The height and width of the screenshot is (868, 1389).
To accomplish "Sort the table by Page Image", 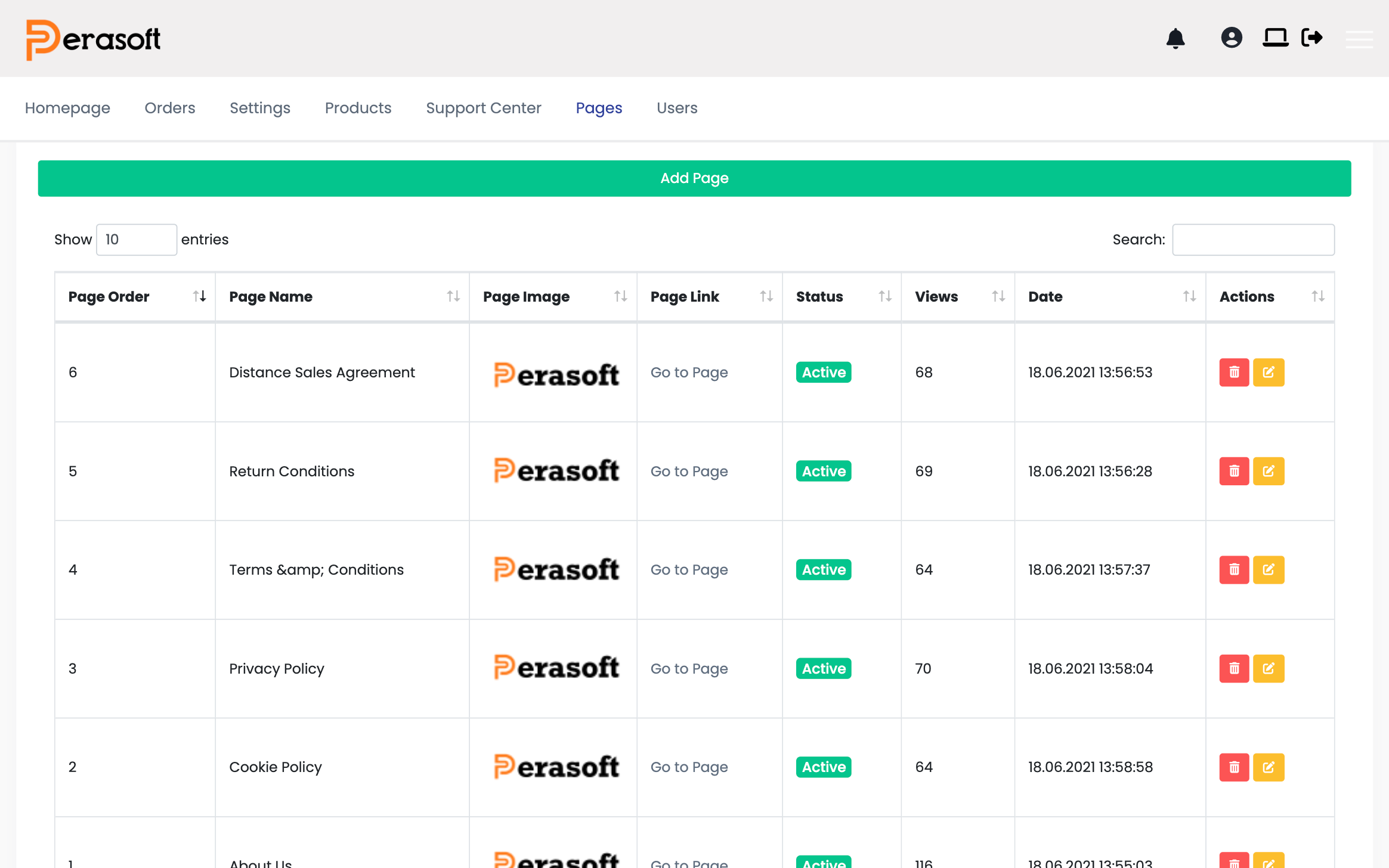I will pyautogui.click(x=553, y=297).
